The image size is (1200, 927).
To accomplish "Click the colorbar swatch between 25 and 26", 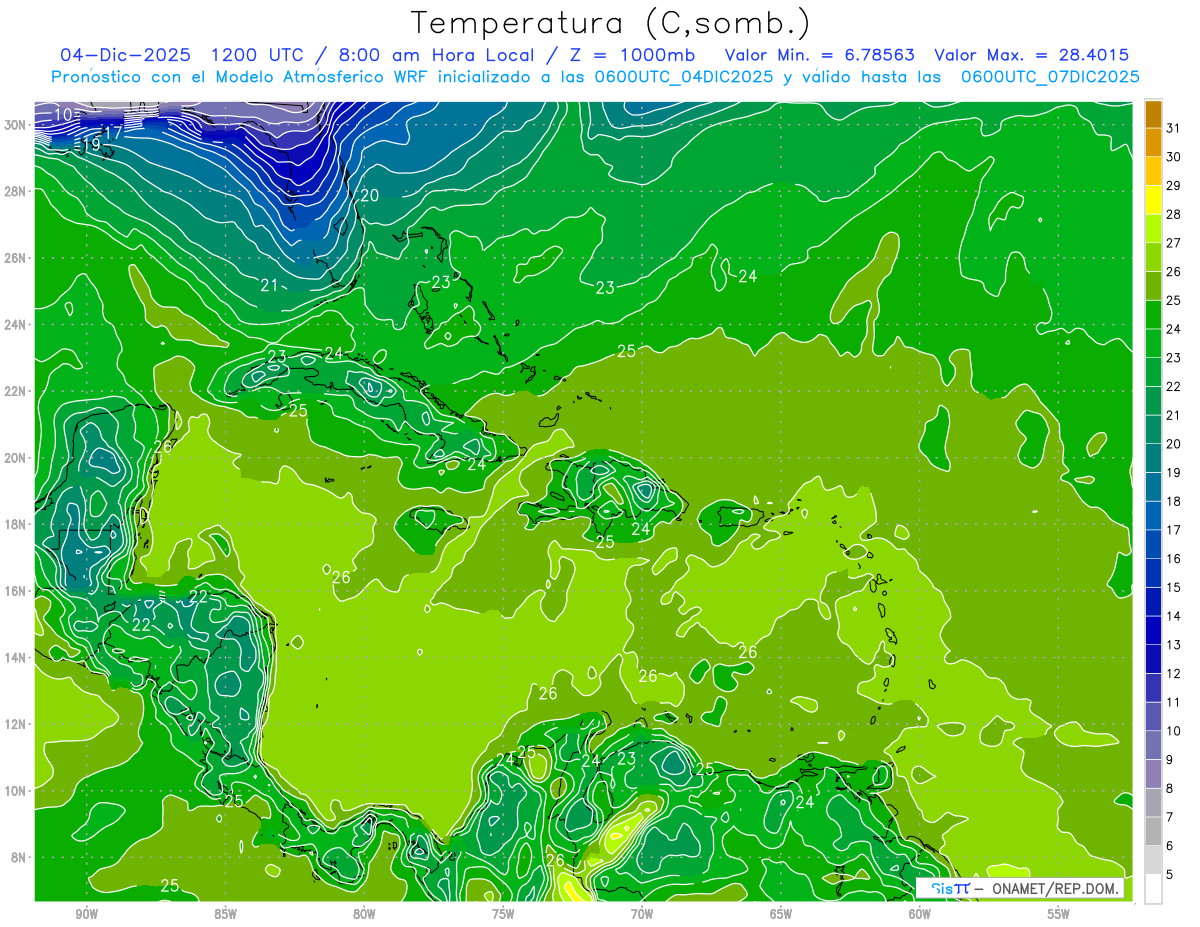I will (1153, 286).
